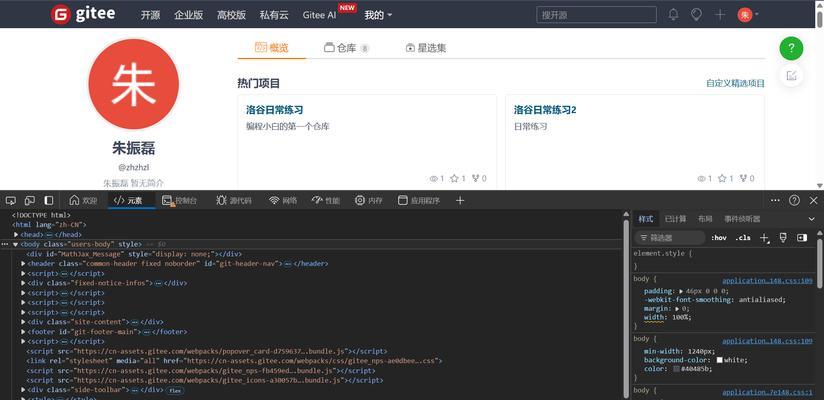Click the green help question mark button

(x=791, y=49)
